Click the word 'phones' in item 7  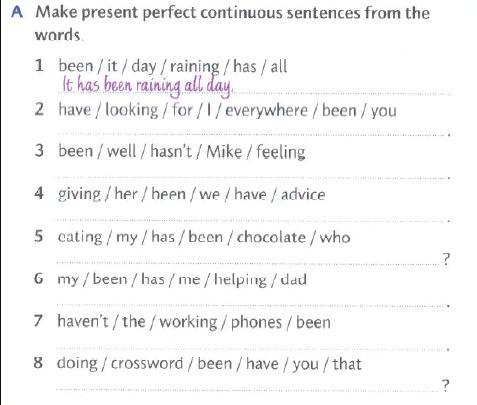coord(256,323)
